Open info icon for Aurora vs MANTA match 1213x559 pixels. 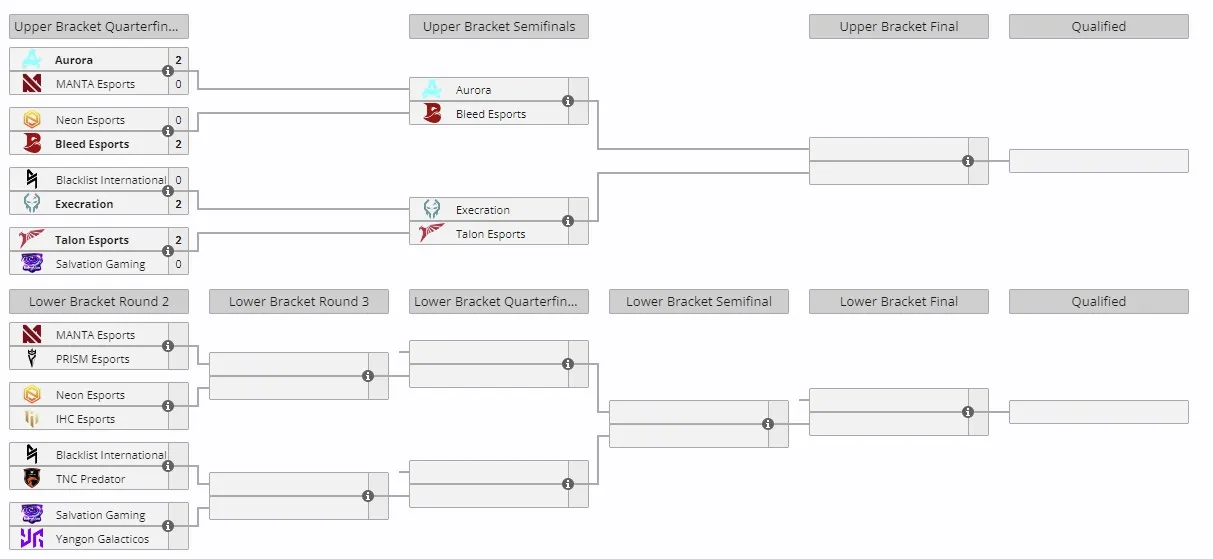coord(168,71)
